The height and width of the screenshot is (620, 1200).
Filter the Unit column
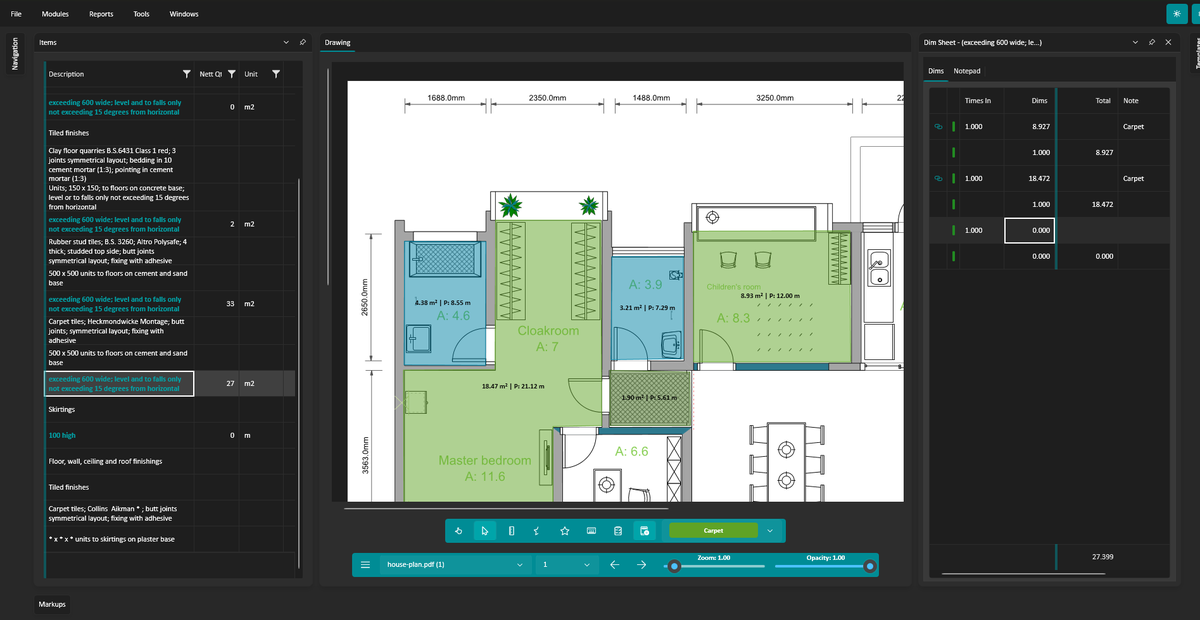pyautogui.click(x=276, y=74)
